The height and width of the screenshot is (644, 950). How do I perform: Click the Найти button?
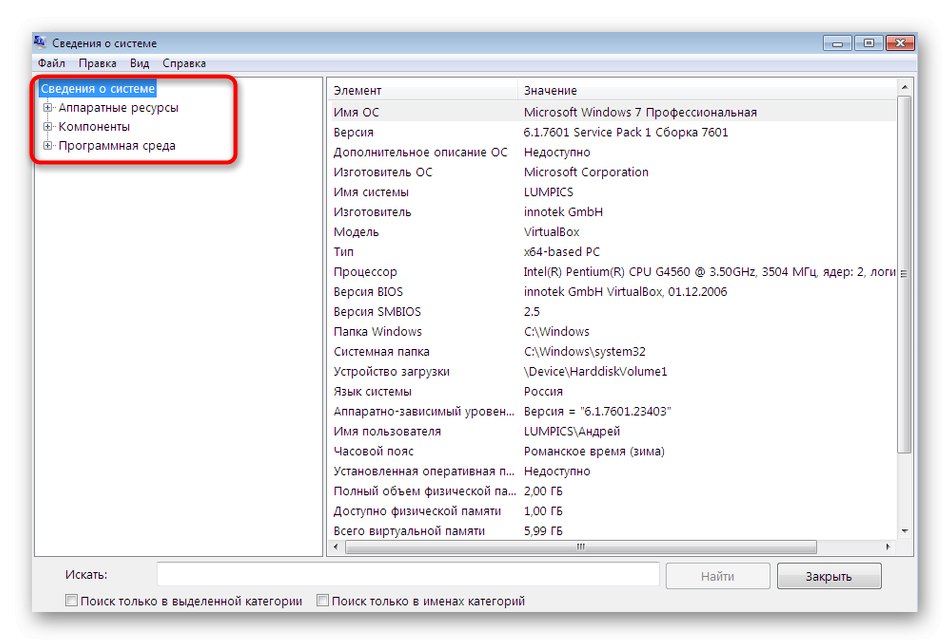click(x=718, y=576)
